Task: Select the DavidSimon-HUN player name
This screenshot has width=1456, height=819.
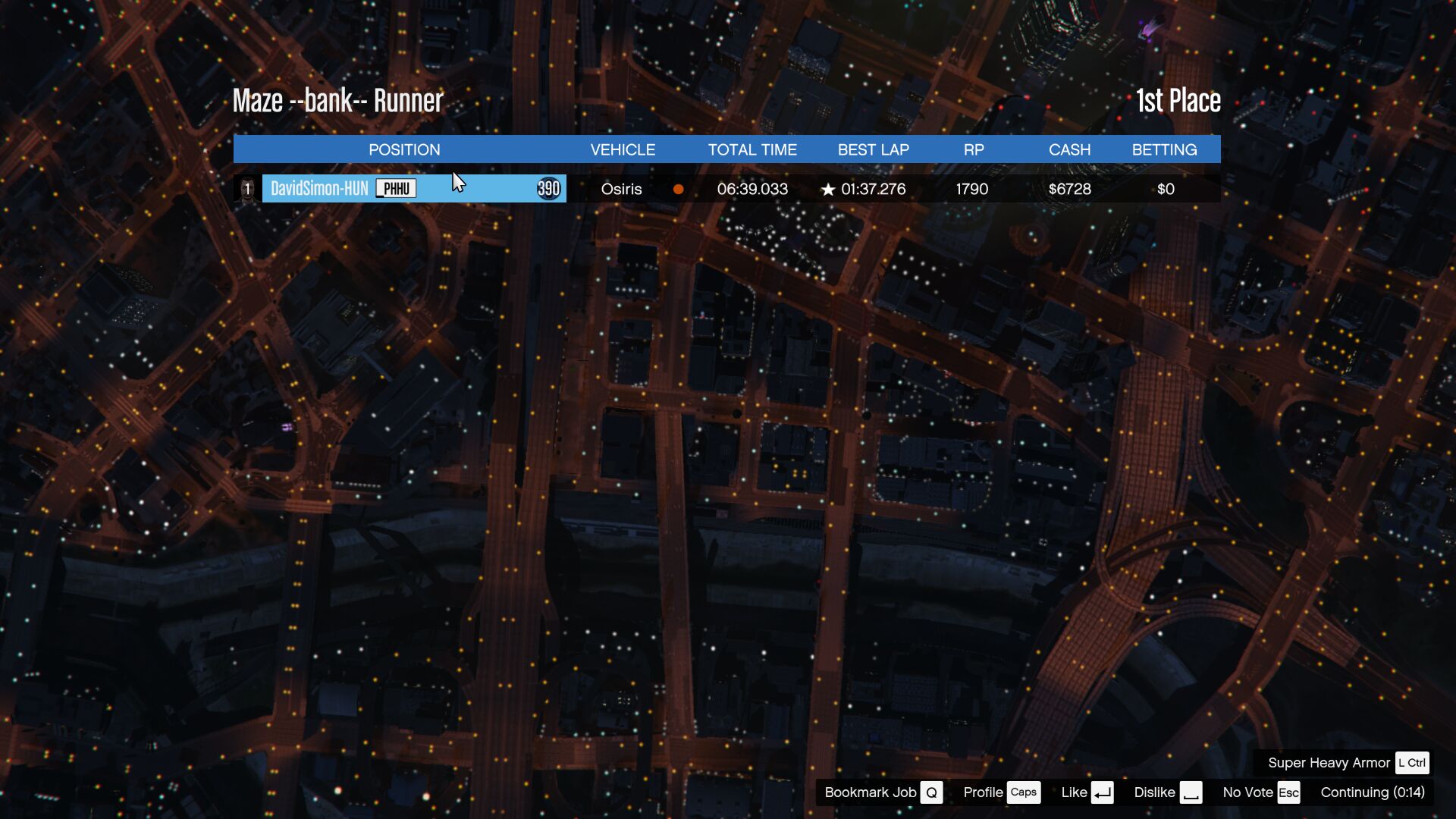Action: (319, 189)
